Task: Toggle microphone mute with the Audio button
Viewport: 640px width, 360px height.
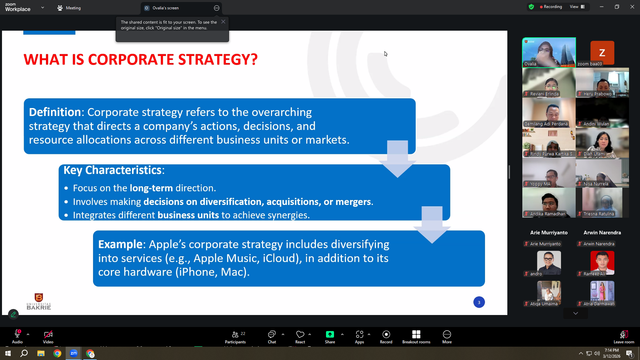Action: coord(17,337)
